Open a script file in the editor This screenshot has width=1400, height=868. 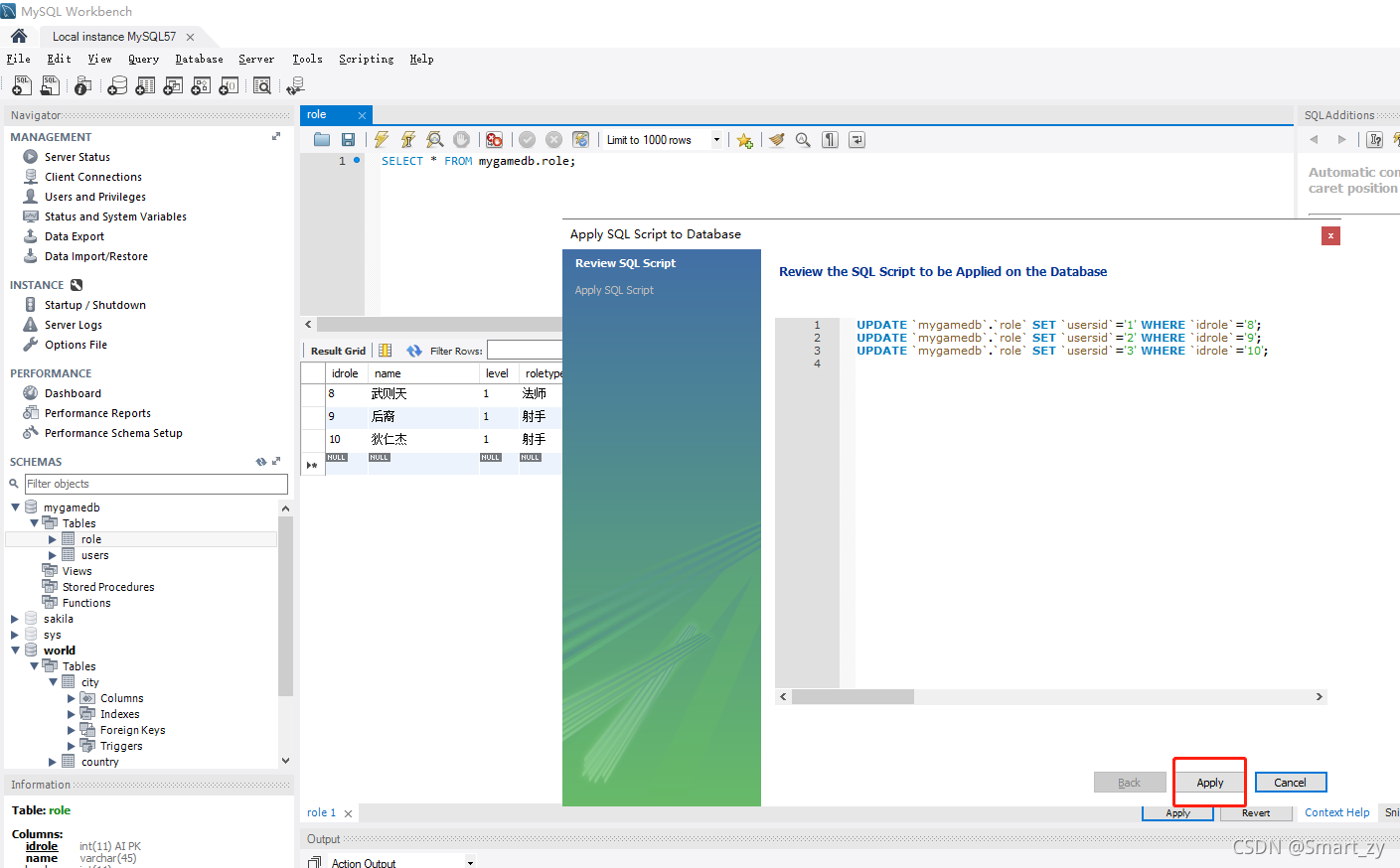coord(322,140)
